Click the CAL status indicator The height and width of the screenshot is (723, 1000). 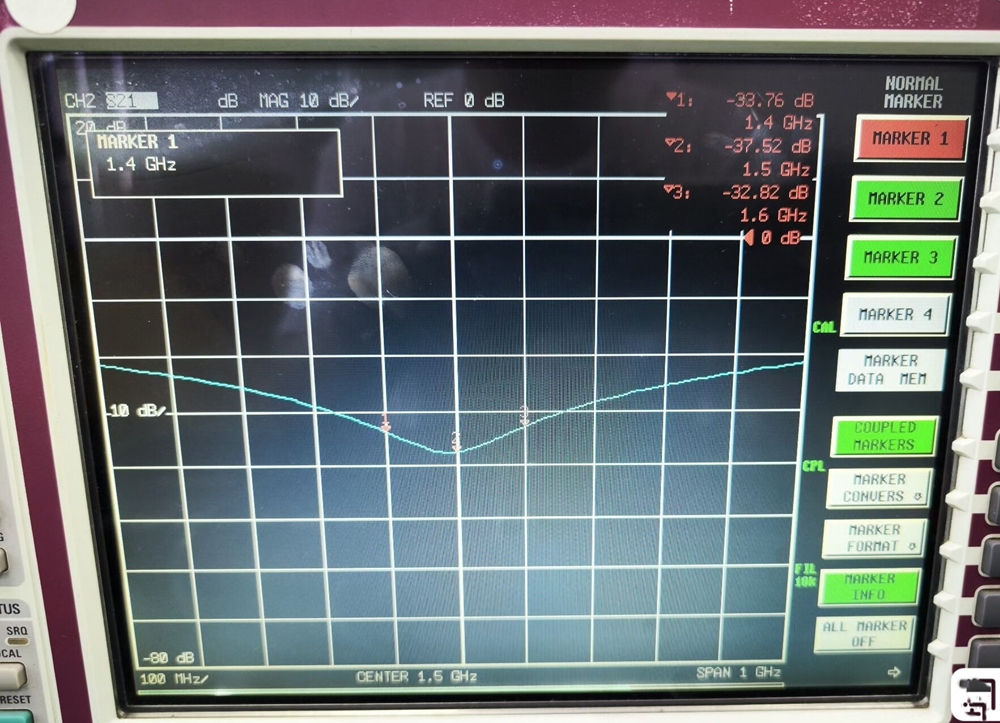pyautogui.click(x=823, y=327)
